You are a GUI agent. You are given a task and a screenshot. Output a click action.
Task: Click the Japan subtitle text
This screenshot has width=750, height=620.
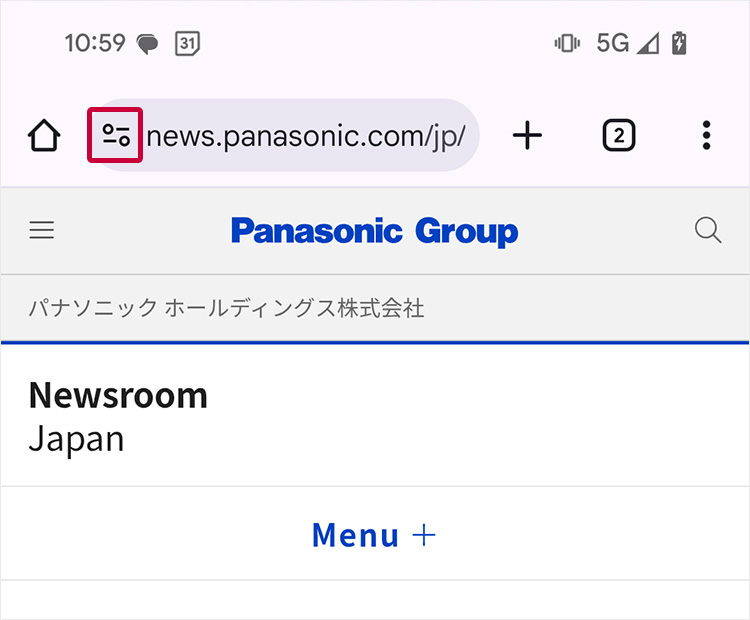[76, 438]
